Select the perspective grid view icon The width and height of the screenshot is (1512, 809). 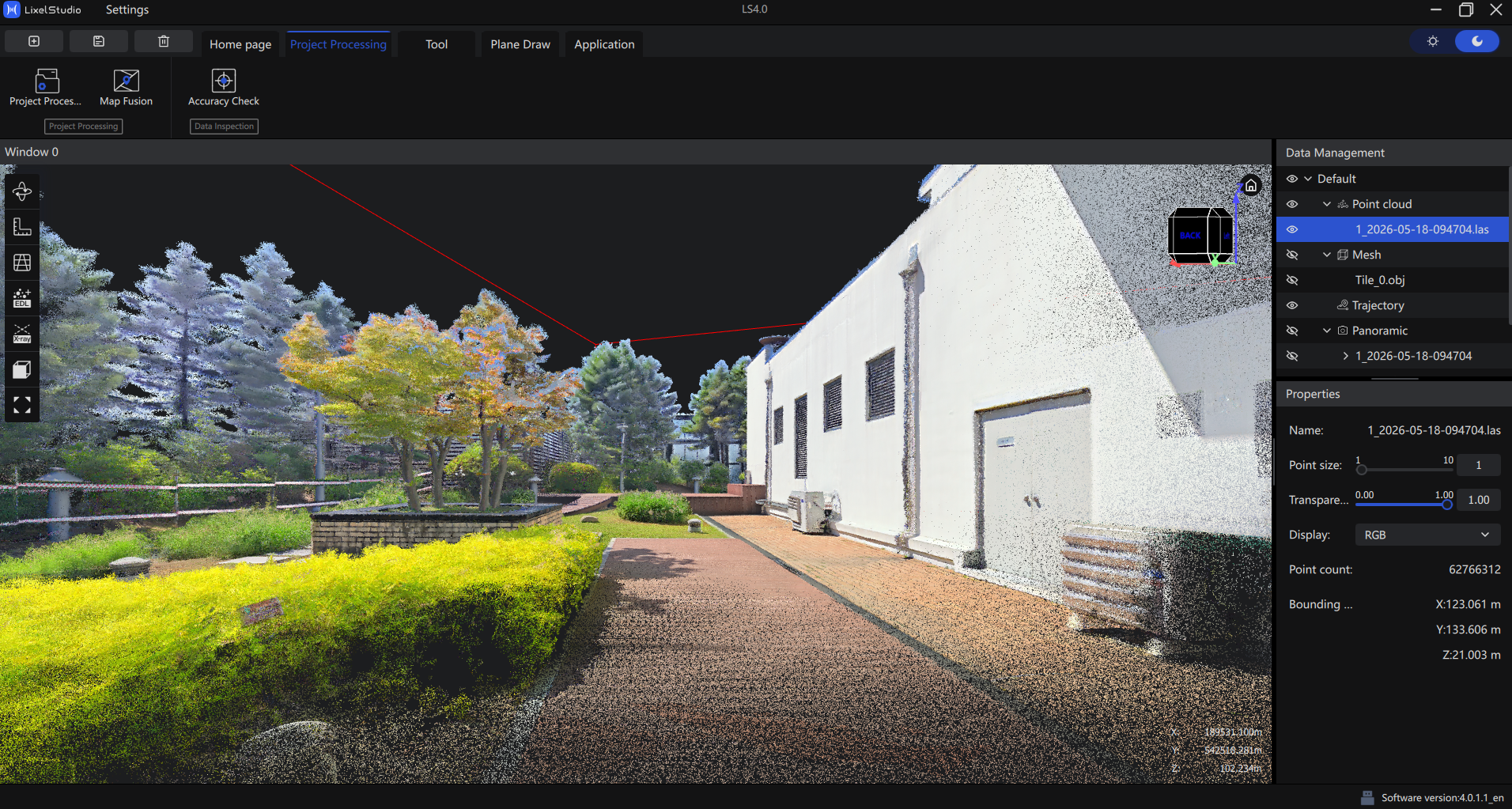coord(22,263)
